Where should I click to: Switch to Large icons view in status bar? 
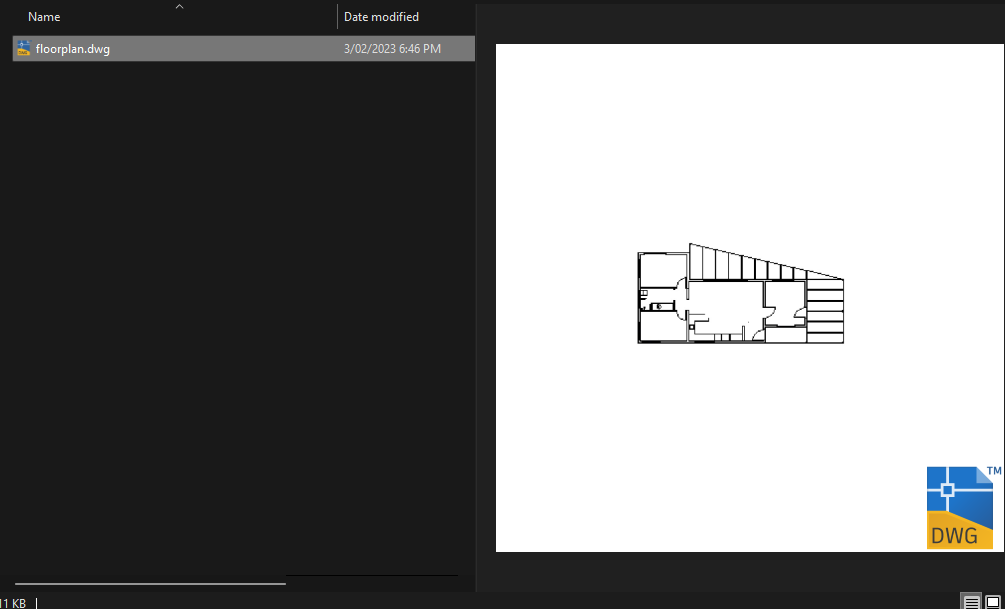click(992, 602)
